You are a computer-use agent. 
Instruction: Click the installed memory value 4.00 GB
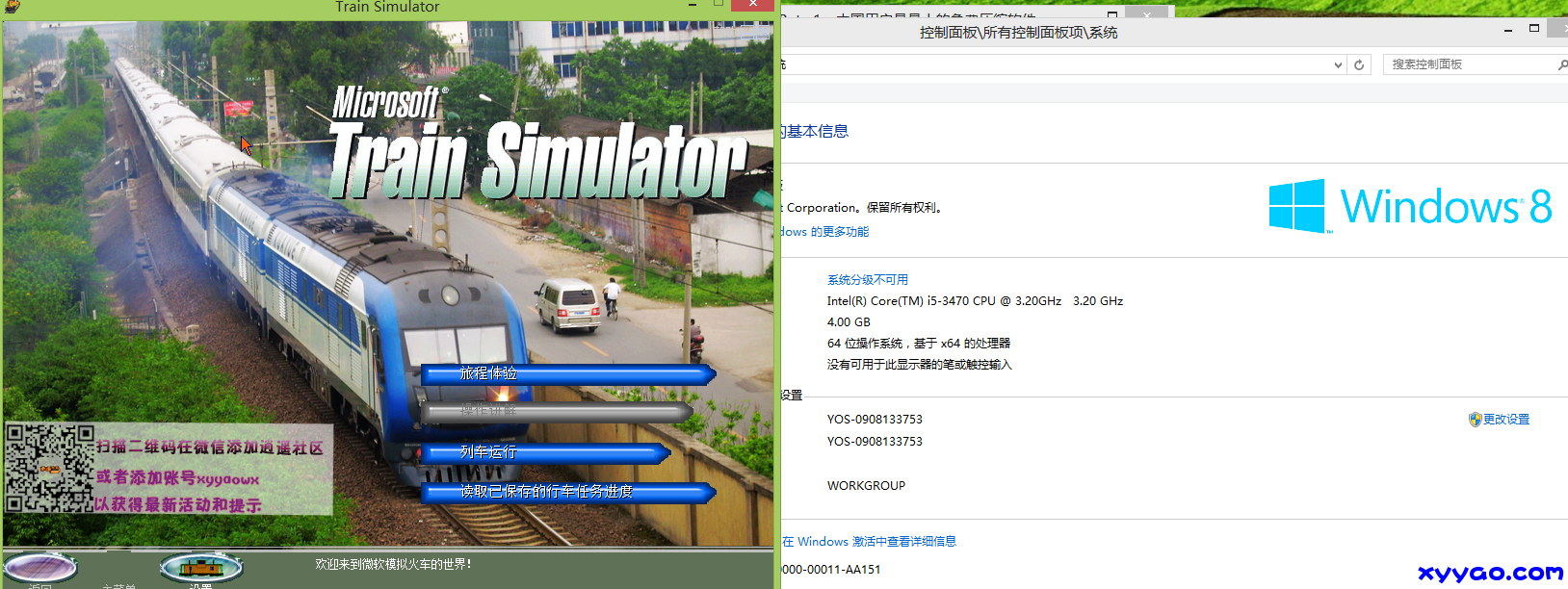click(x=849, y=322)
